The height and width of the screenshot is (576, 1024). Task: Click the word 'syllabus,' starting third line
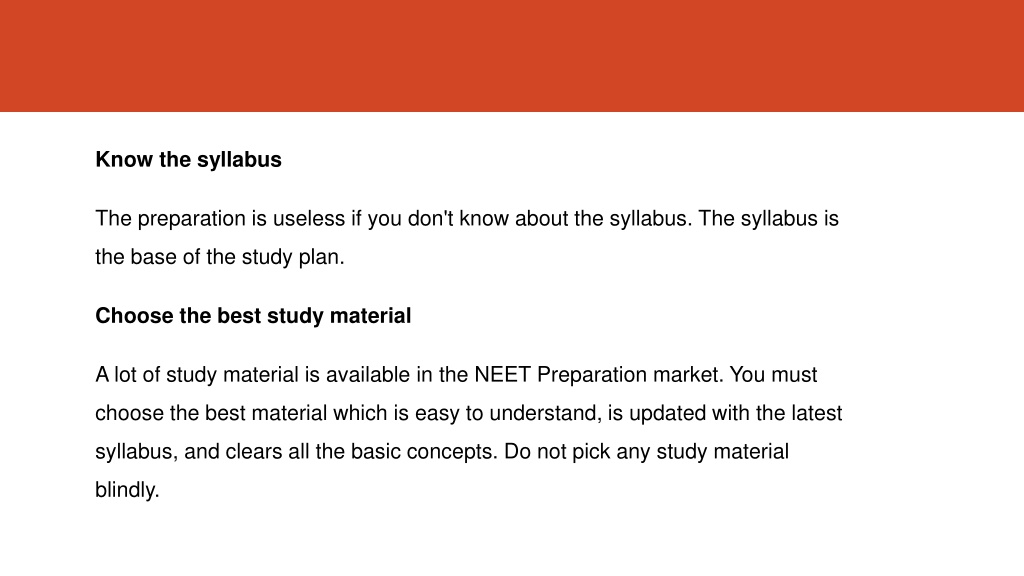[136, 453]
